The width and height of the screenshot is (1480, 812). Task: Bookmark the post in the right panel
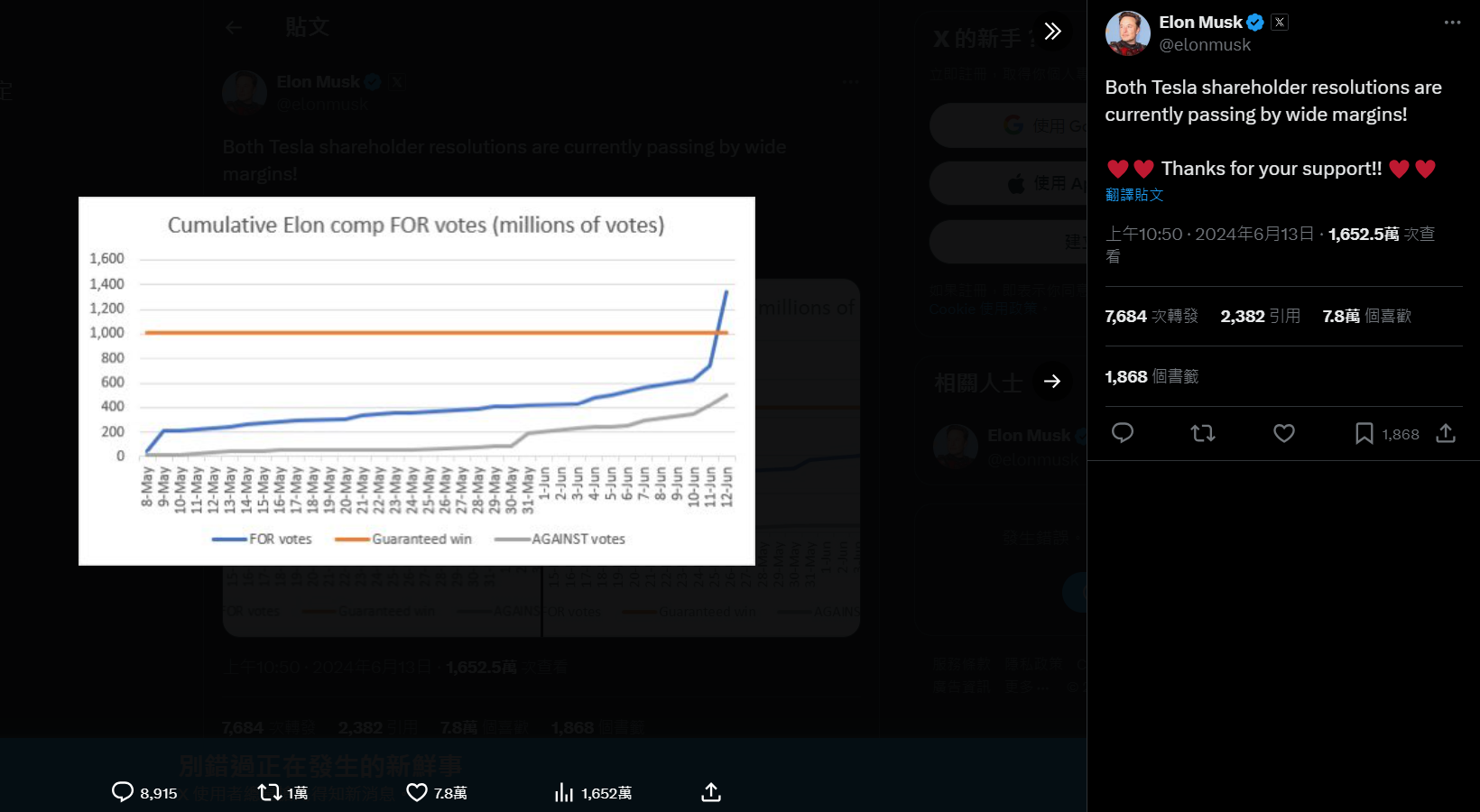1364,434
